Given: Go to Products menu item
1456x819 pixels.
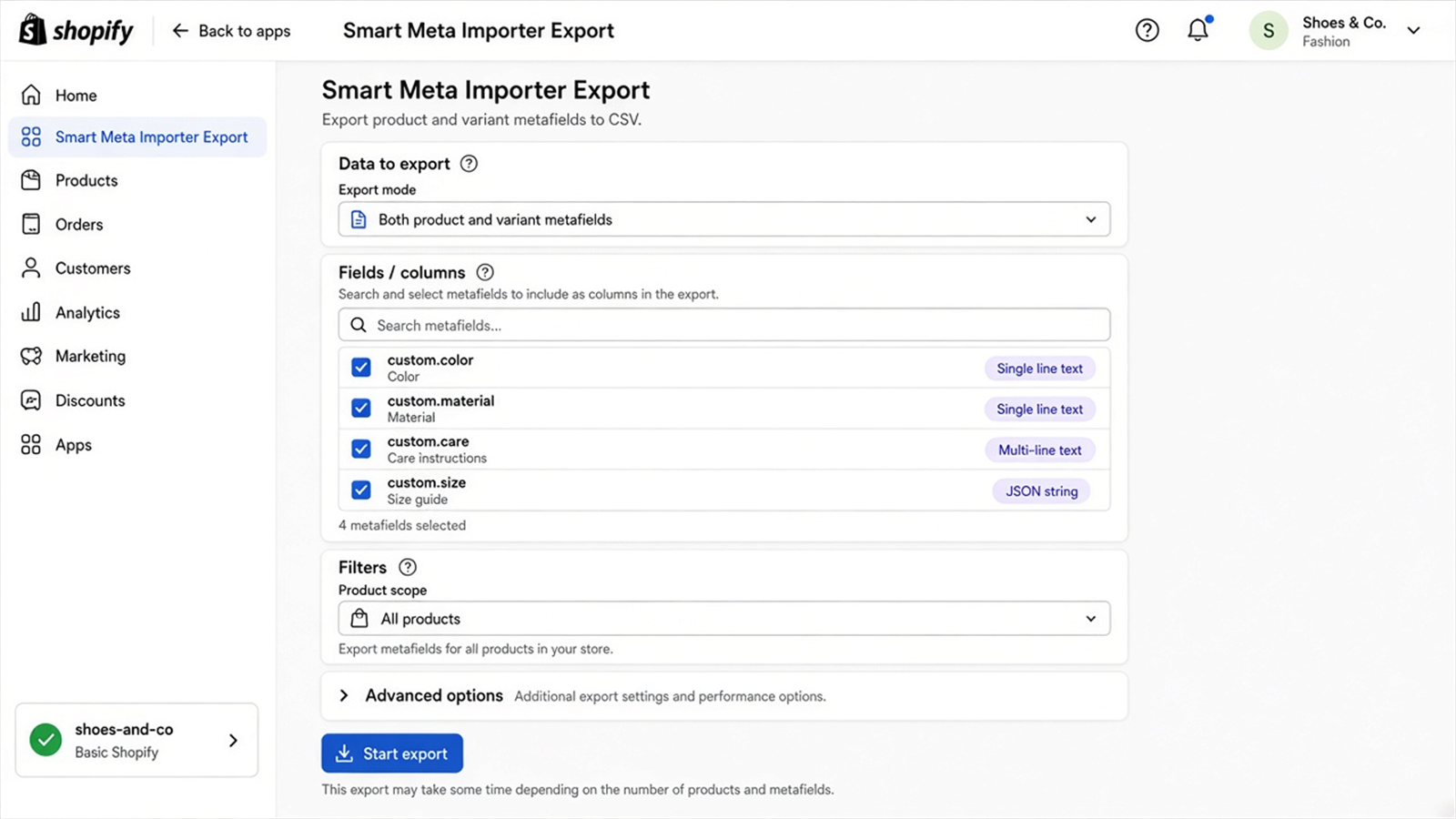Looking at the screenshot, I should [86, 180].
